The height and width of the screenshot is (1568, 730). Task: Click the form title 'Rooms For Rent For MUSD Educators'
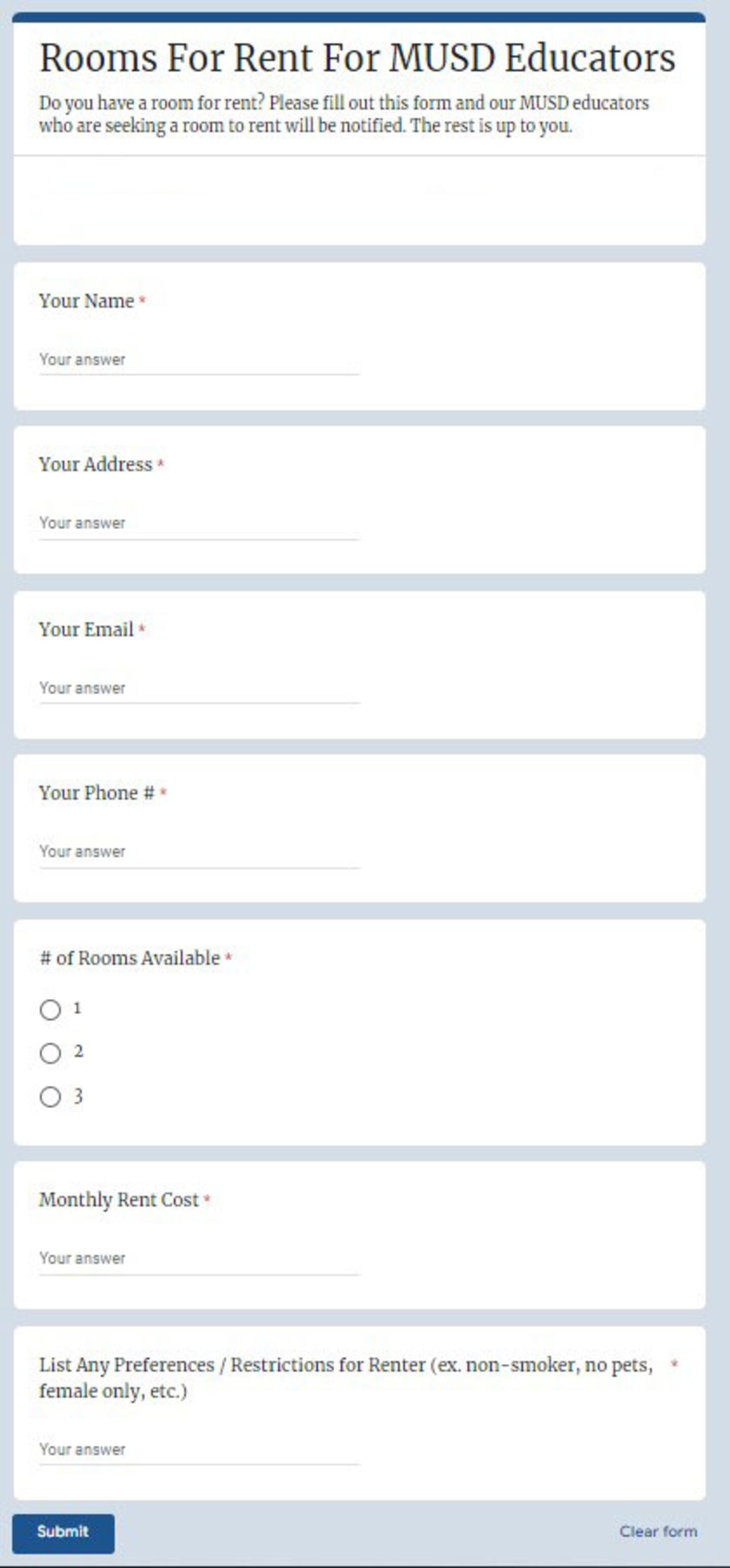pyautogui.click(x=357, y=59)
